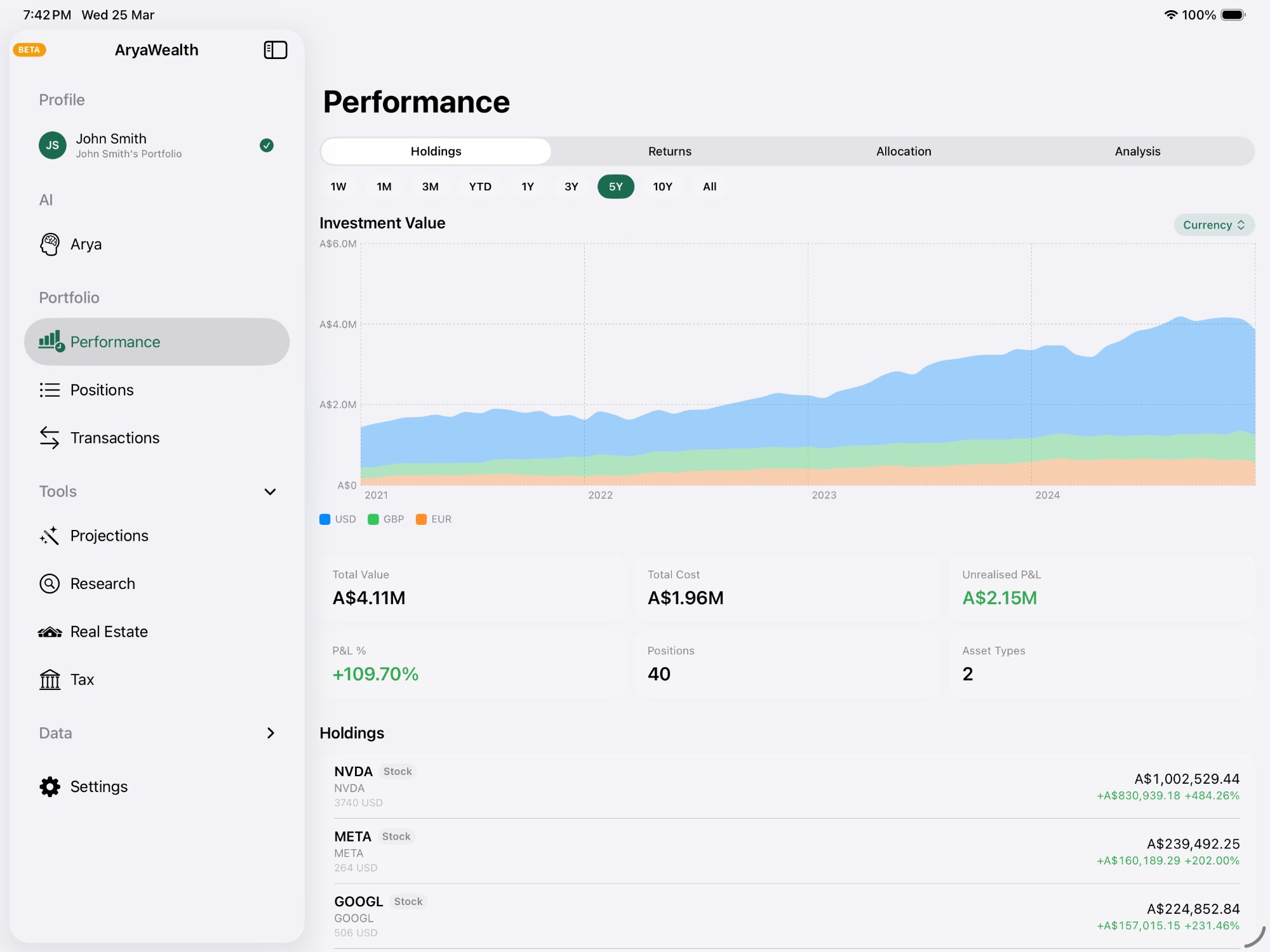Select John Smith profile checkmark
The image size is (1270, 952).
point(267,145)
